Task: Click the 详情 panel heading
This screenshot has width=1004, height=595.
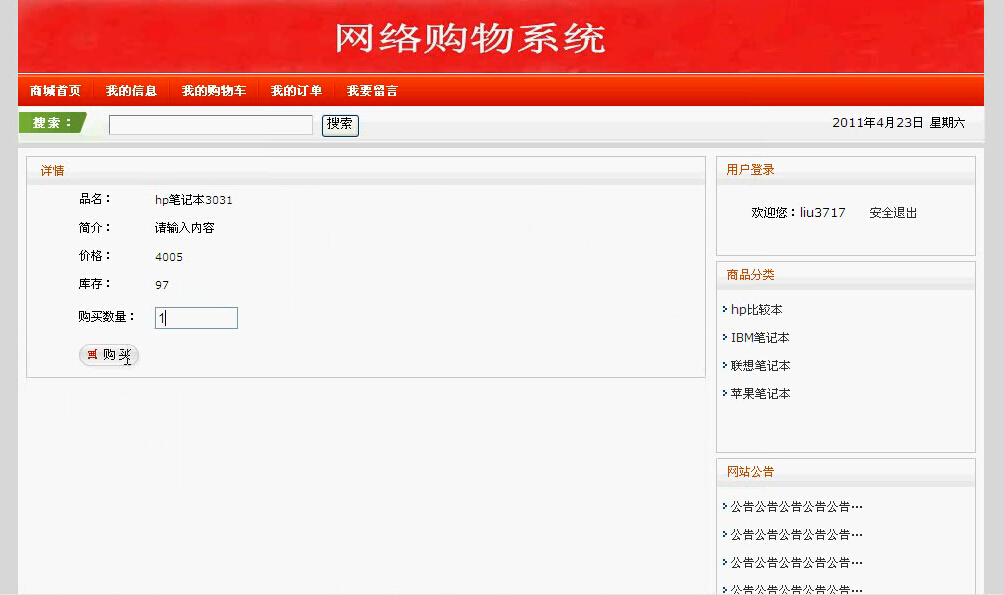Action: pos(53,170)
